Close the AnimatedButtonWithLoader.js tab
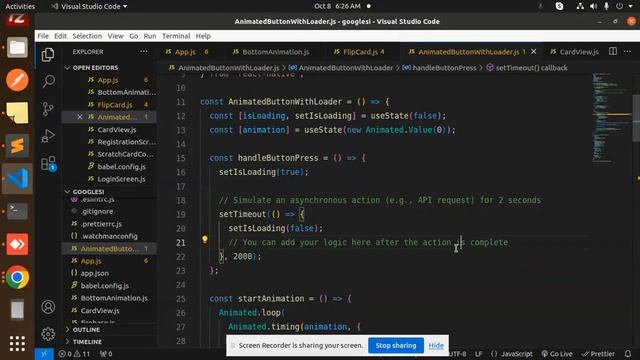The image size is (640, 360). click(x=533, y=52)
